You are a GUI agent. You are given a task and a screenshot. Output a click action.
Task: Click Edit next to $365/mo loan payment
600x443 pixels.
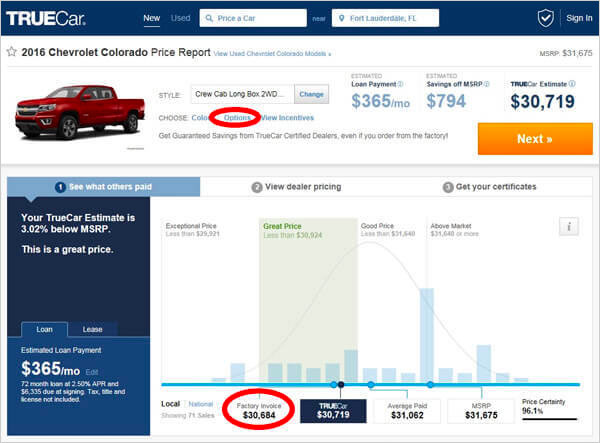(91, 372)
